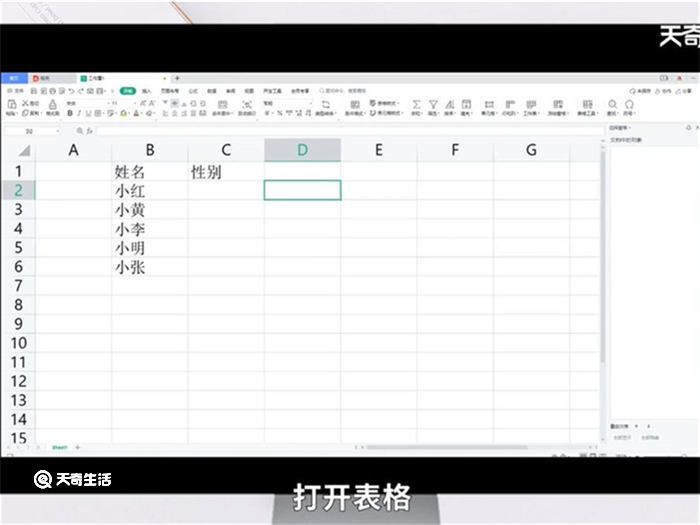Click the fx insert function icon
Image resolution: width=700 pixels, height=525 pixels.
tap(90, 131)
